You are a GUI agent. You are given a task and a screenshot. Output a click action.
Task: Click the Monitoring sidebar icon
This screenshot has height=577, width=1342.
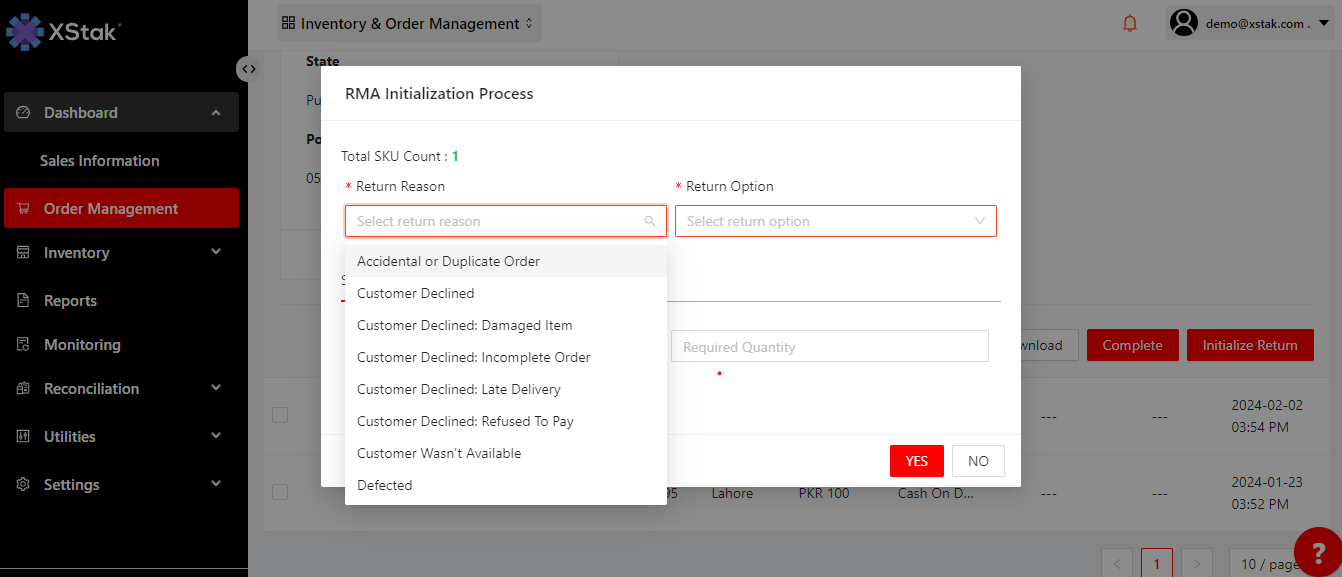[x=23, y=344]
